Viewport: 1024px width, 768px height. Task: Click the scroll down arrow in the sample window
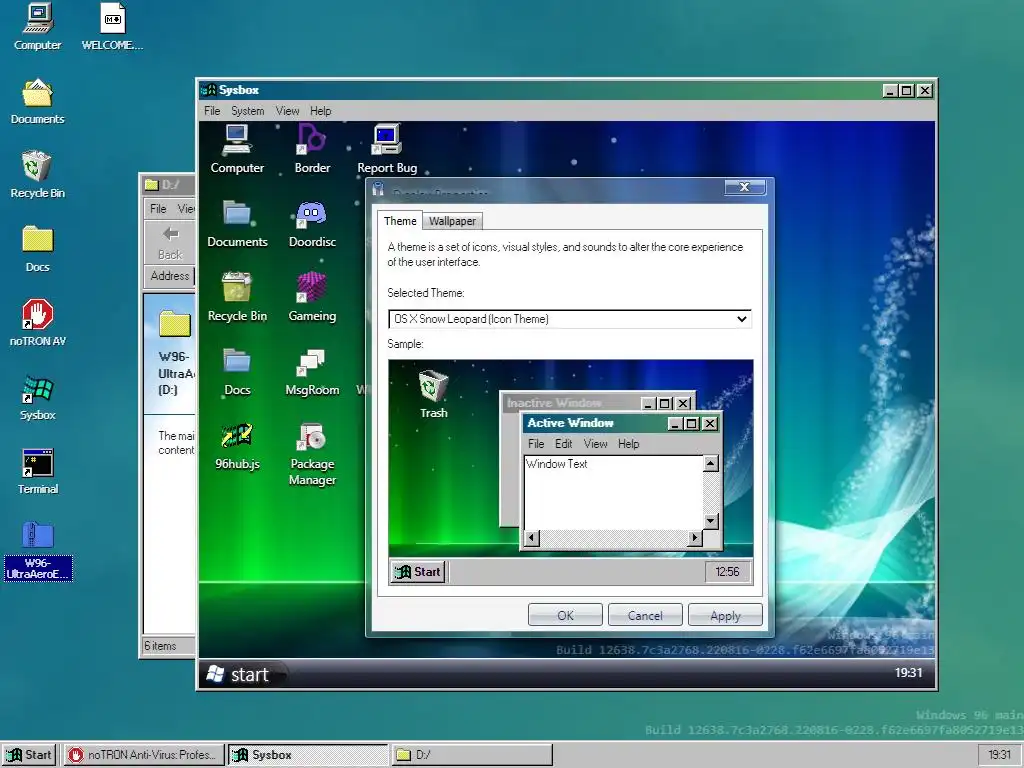coord(711,521)
